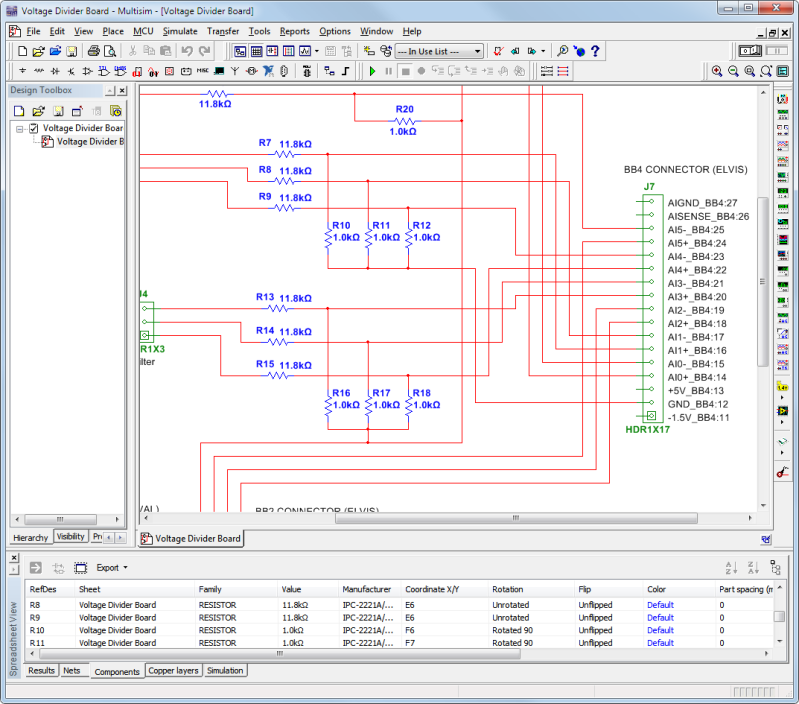
Task: Click the Zoom In magnifier icon
Action: coord(717,71)
